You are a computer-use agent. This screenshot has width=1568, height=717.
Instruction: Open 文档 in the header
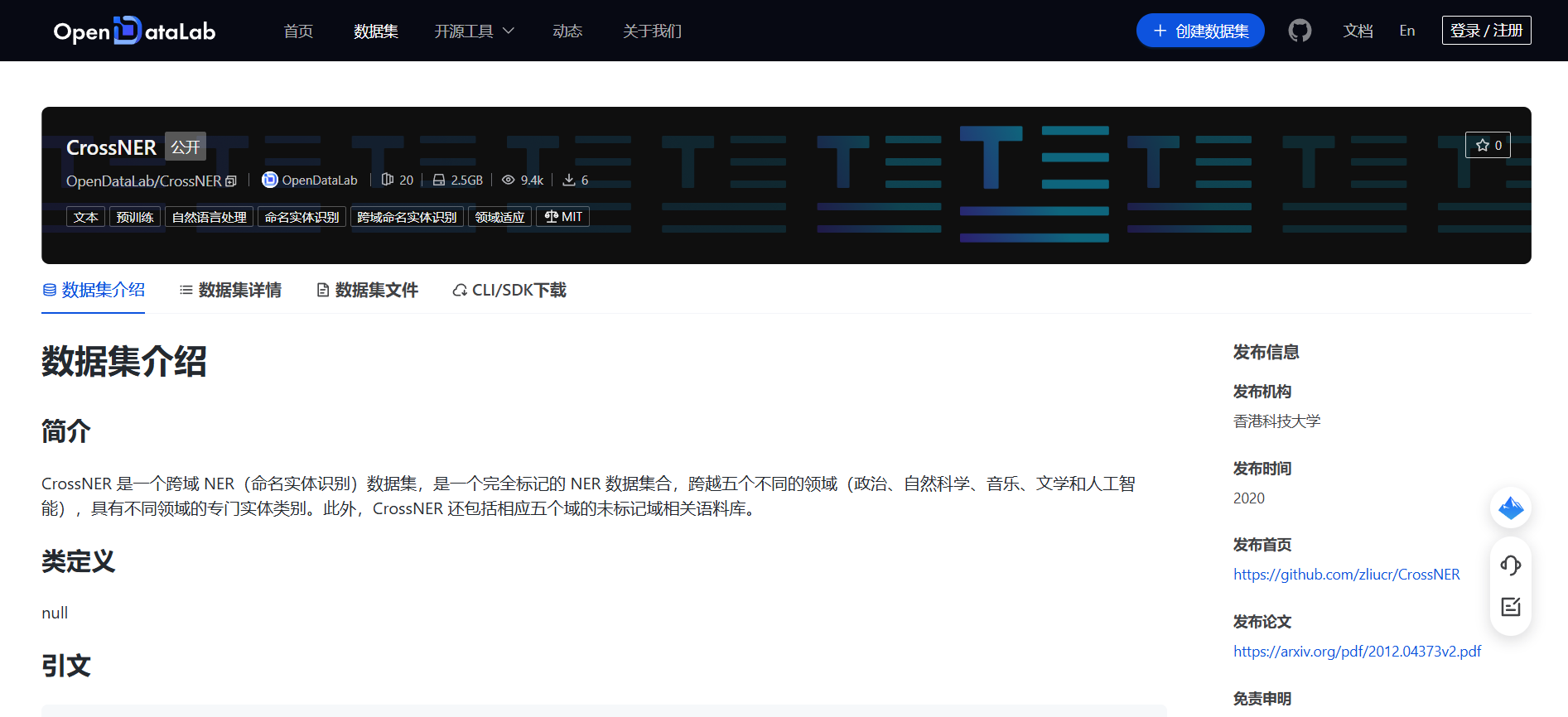click(1358, 31)
